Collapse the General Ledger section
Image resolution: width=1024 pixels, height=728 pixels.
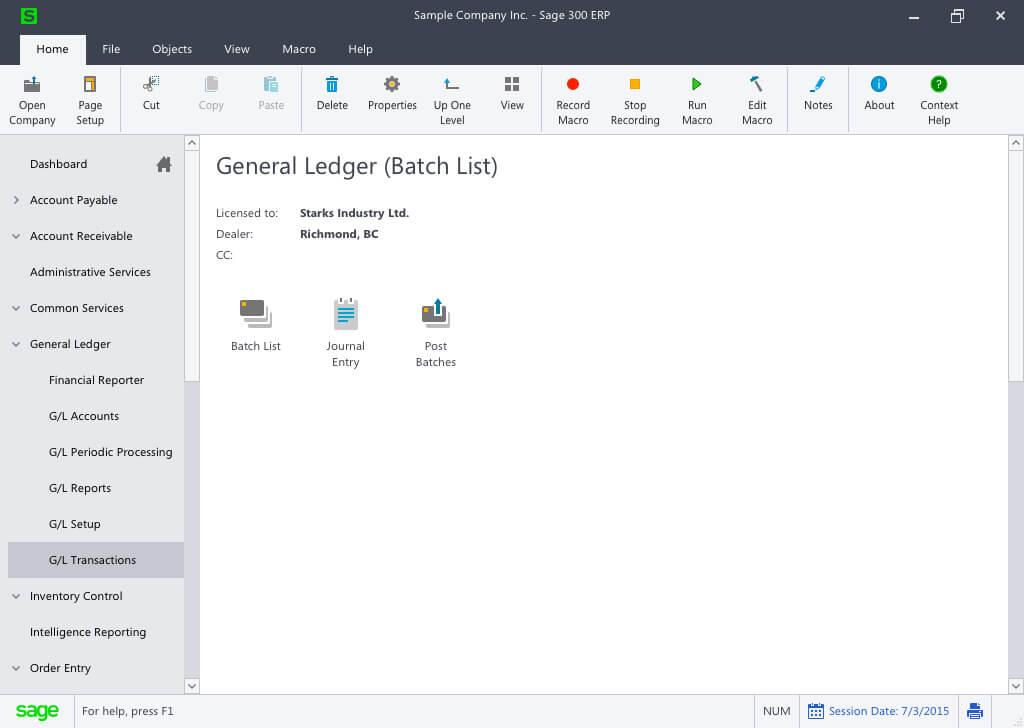coord(15,344)
